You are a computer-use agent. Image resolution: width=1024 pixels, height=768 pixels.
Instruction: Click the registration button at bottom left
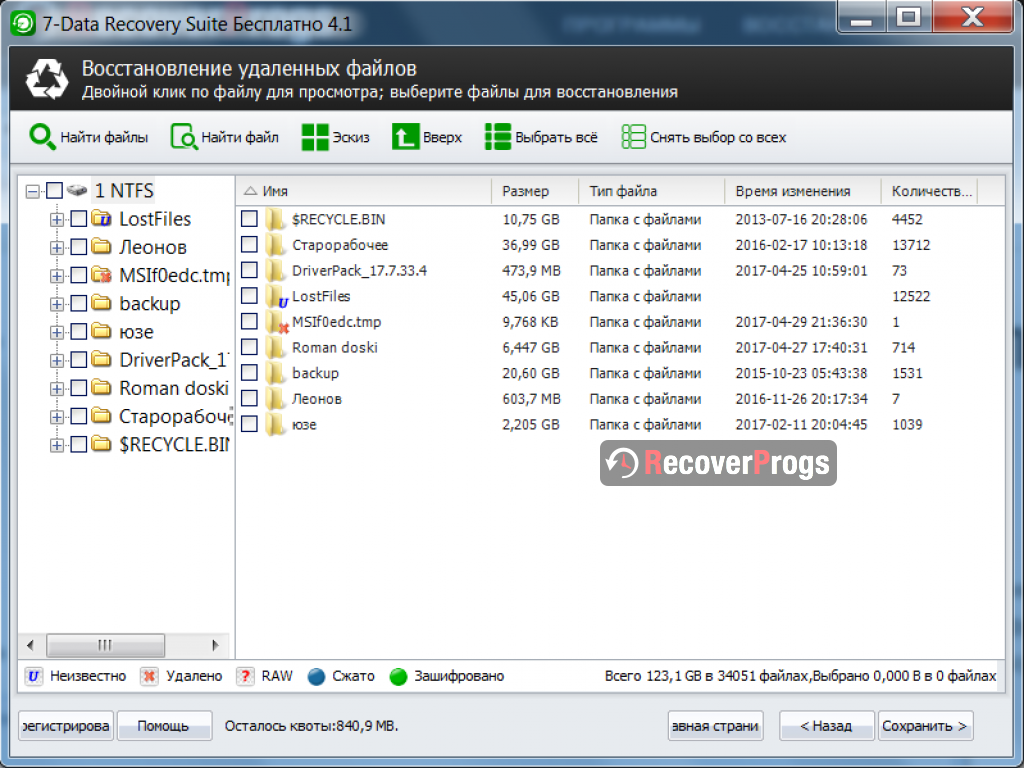tap(65, 726)
